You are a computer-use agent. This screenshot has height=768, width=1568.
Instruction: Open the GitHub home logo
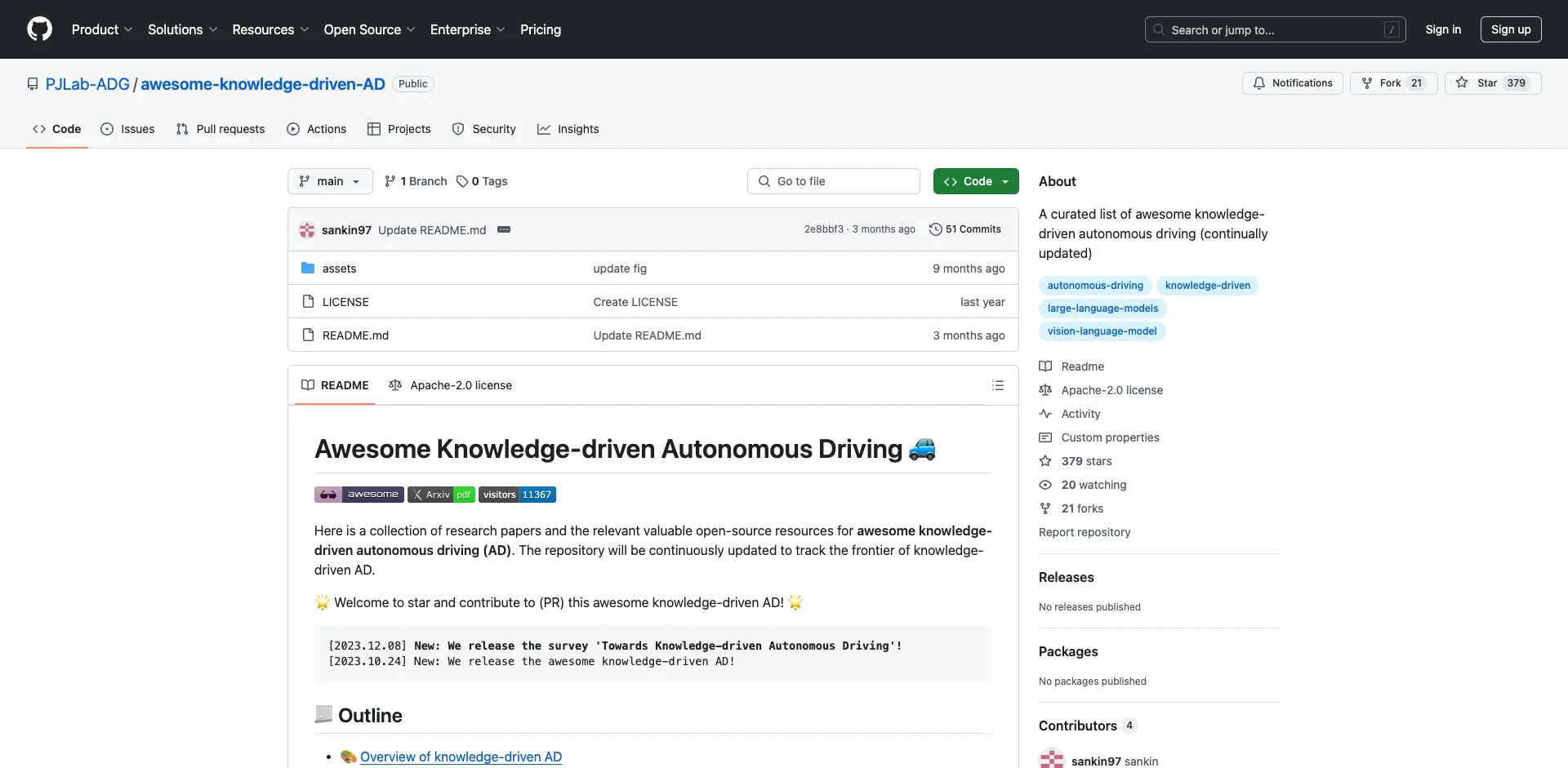coord(39,29)
